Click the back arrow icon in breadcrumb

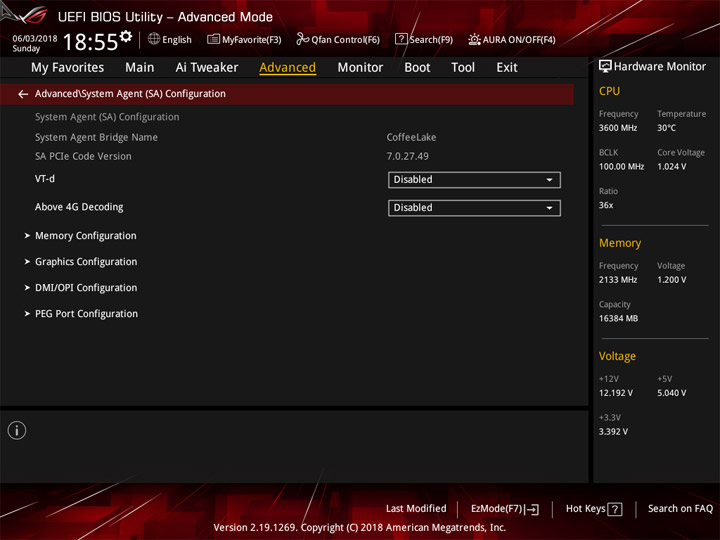(23, 94)
